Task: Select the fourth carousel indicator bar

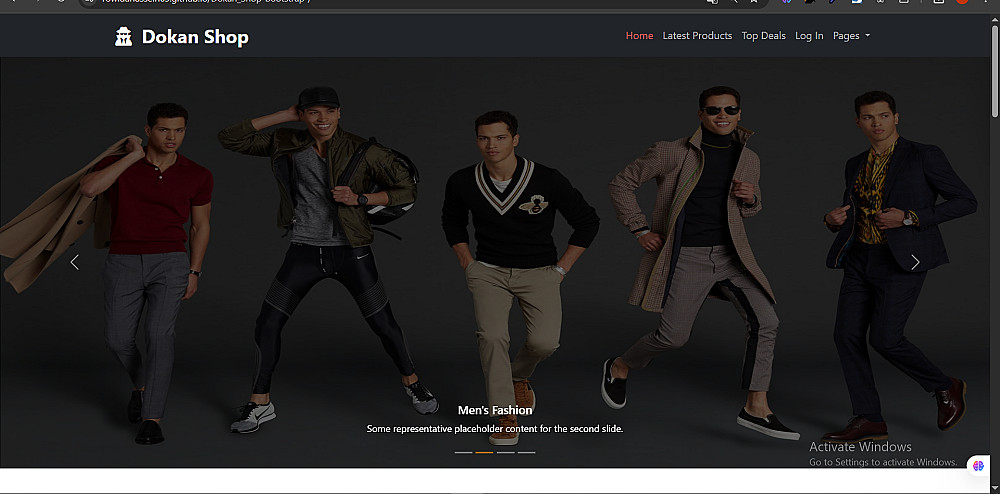Action: click(x=526, y=452)
